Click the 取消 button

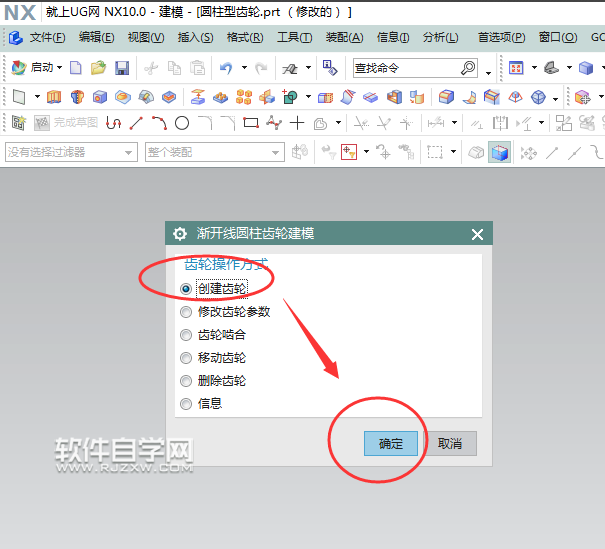[x=450, y=444]
